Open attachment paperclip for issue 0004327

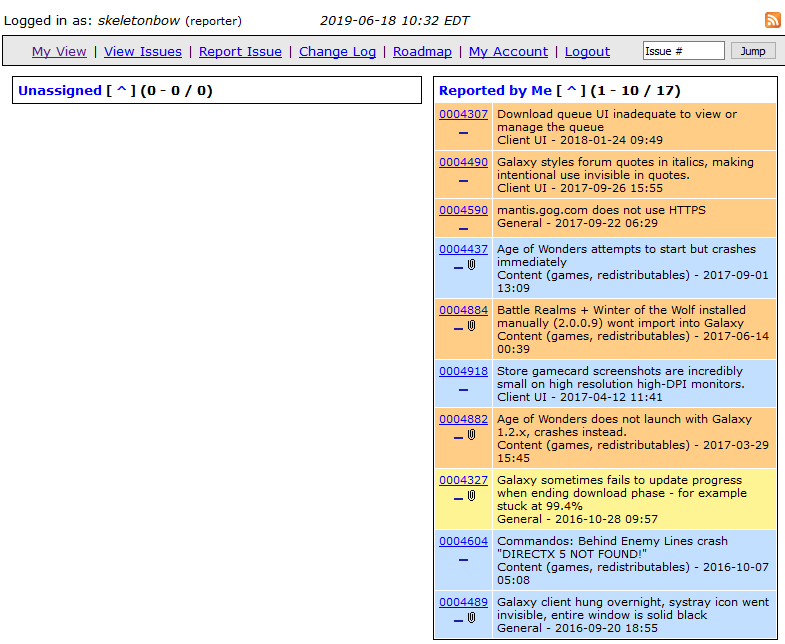pos(472,496)
